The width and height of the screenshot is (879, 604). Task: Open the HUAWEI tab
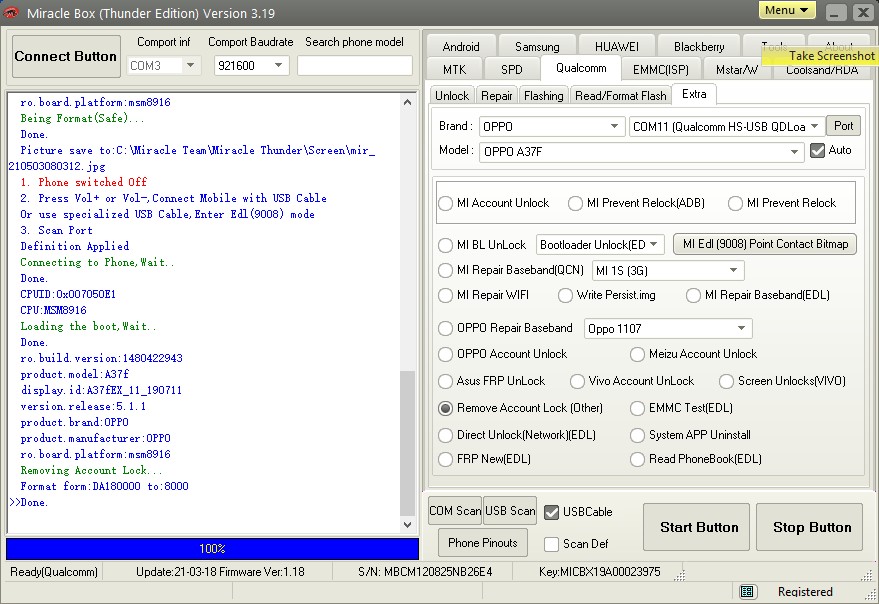pyautogui.click(x=617, y=47)
